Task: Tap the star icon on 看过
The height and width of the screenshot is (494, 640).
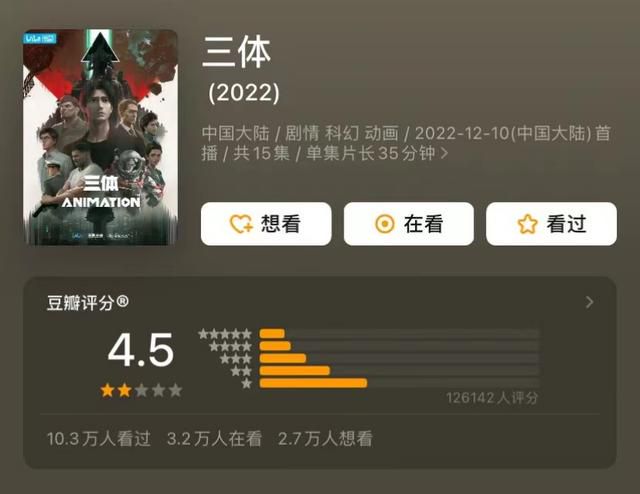Action: 527,224
